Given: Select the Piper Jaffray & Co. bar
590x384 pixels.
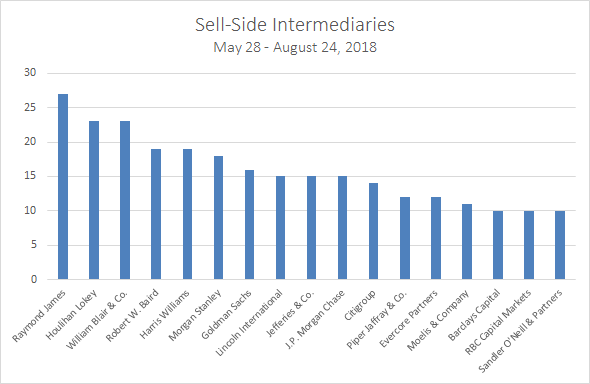Looking at the screenshot, I should point(405,238).
